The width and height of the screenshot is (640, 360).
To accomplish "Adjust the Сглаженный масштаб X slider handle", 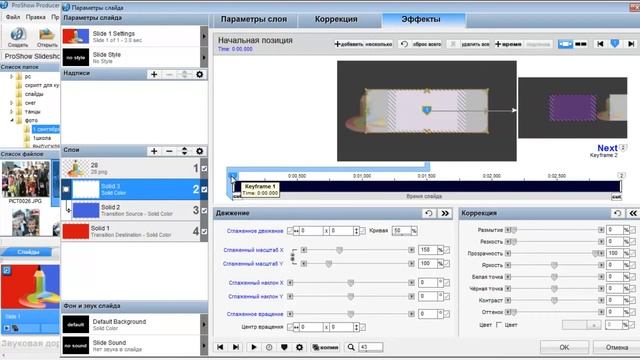I will click(x=339, y=250).
